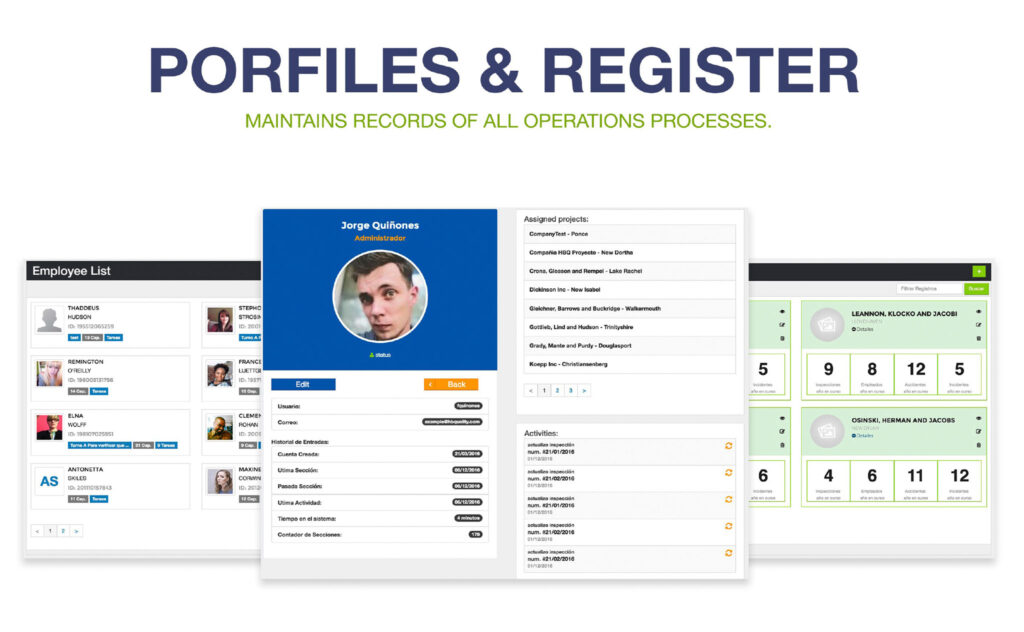This screenshot has width=1024, height=632.
Task: Click edit icon on Osinski, Herman and Jacobs card
Action: click(x=978, y=432)
